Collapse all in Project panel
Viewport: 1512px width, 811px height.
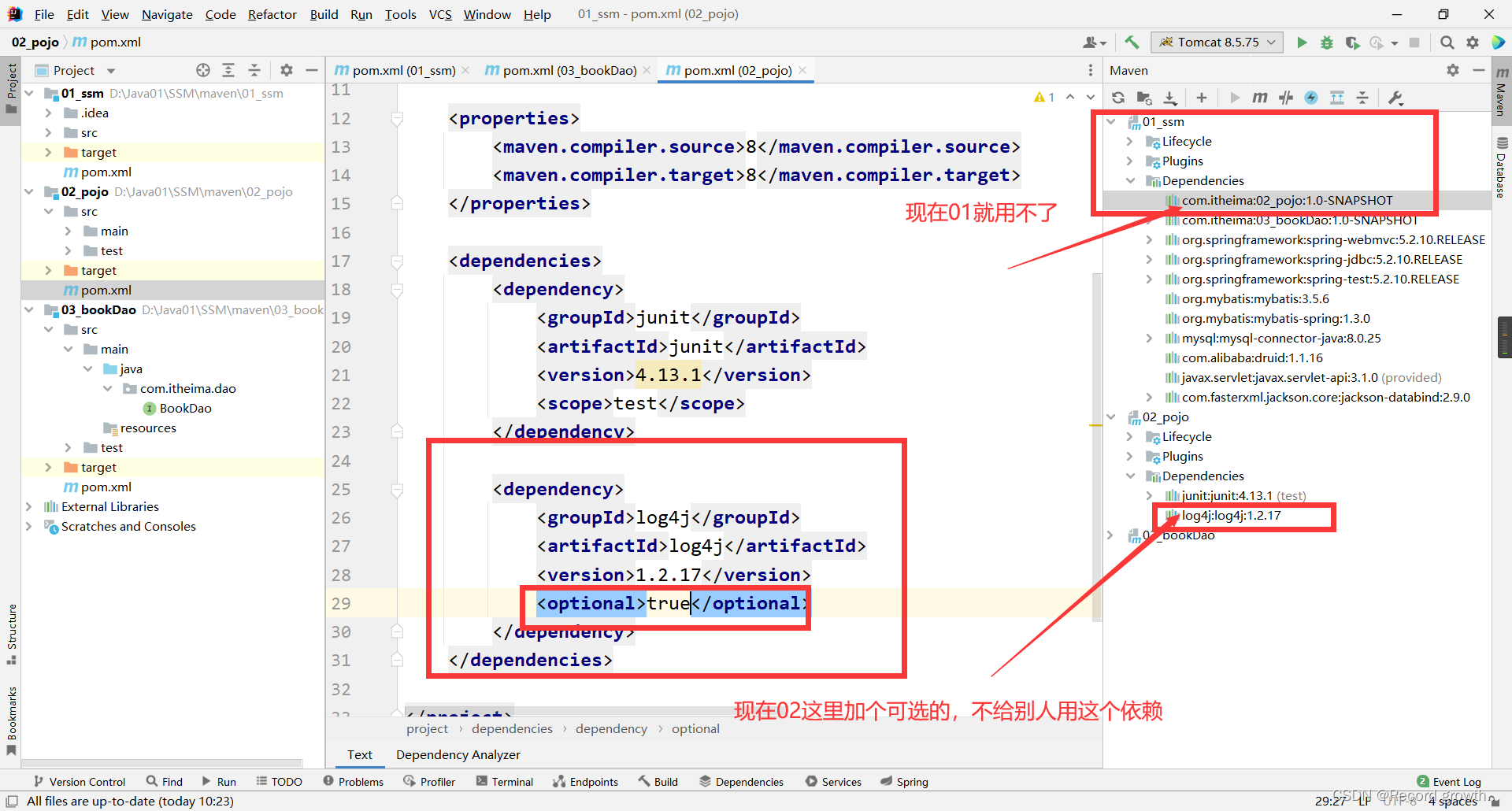254,70
